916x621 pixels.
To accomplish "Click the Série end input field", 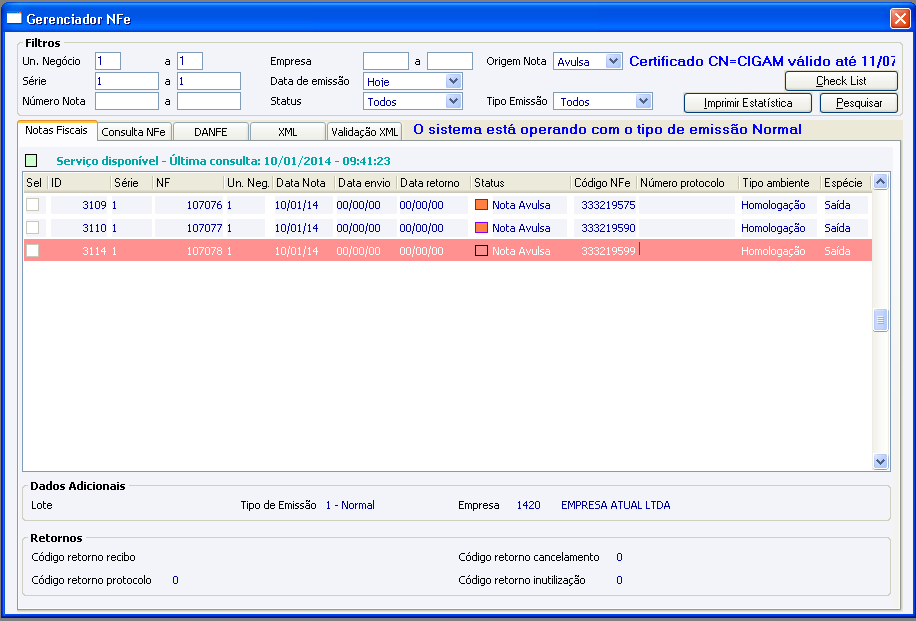I will (x=209, y=81).
